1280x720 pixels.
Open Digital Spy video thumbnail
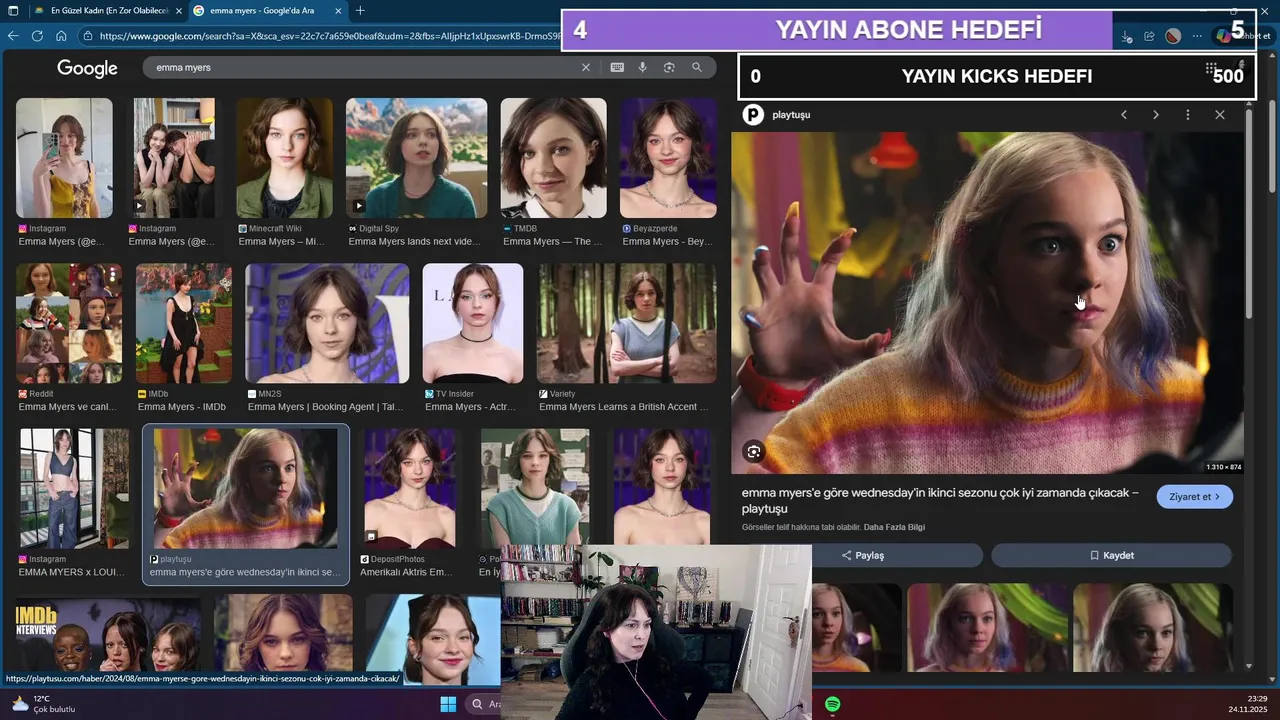416,158
